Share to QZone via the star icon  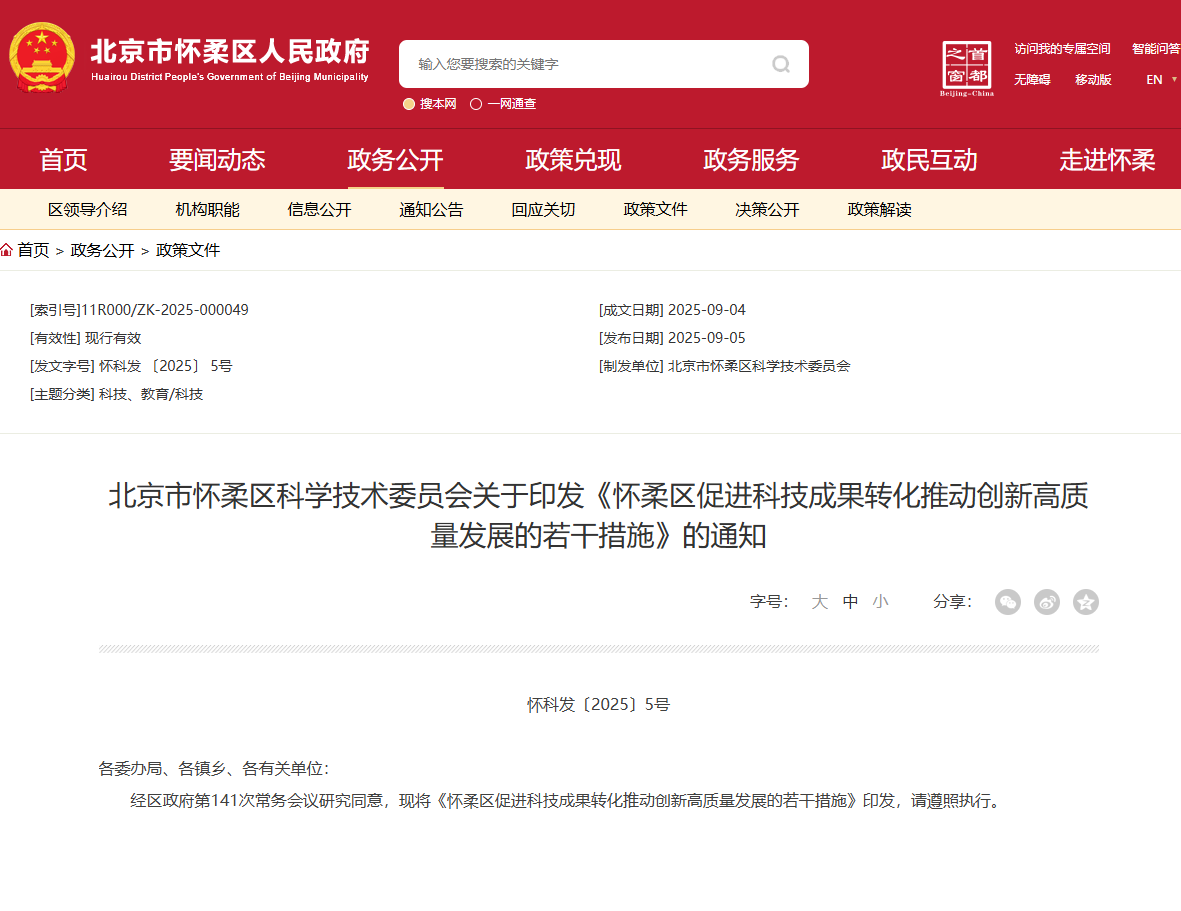click(x=1085, y=602)
